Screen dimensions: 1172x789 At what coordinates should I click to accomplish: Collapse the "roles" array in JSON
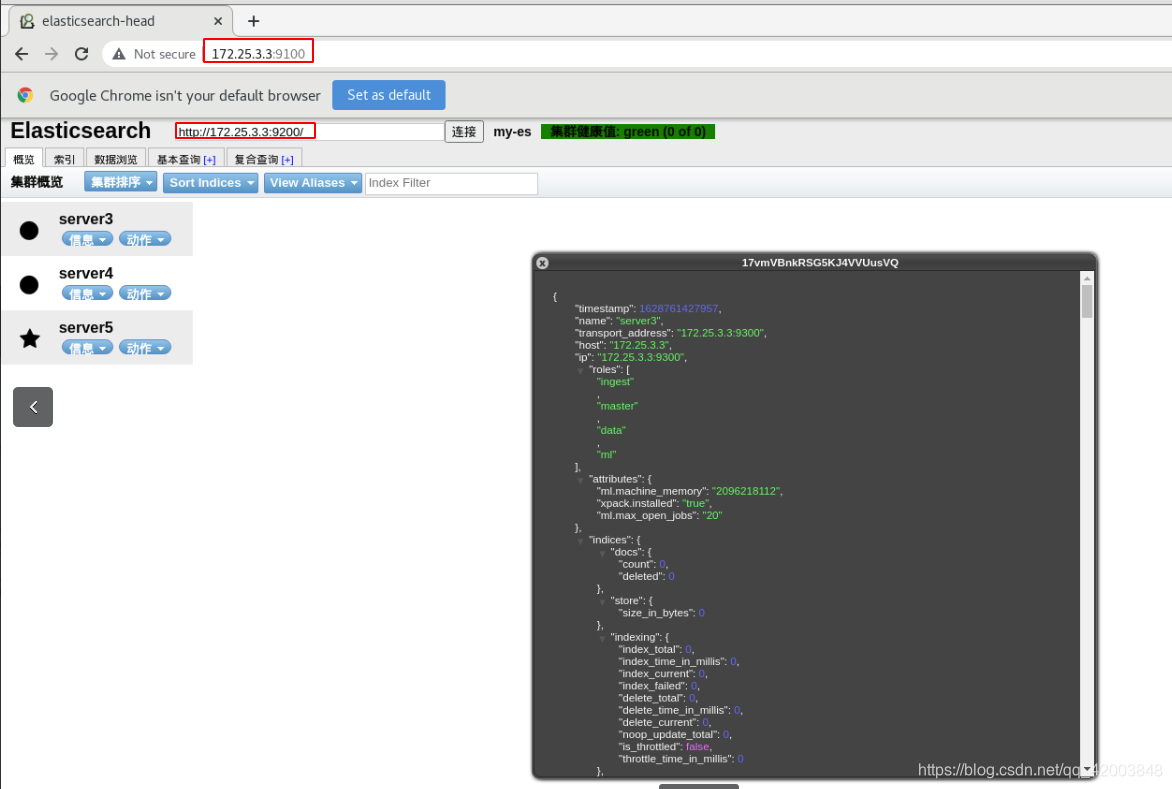[x=581, y=371]
